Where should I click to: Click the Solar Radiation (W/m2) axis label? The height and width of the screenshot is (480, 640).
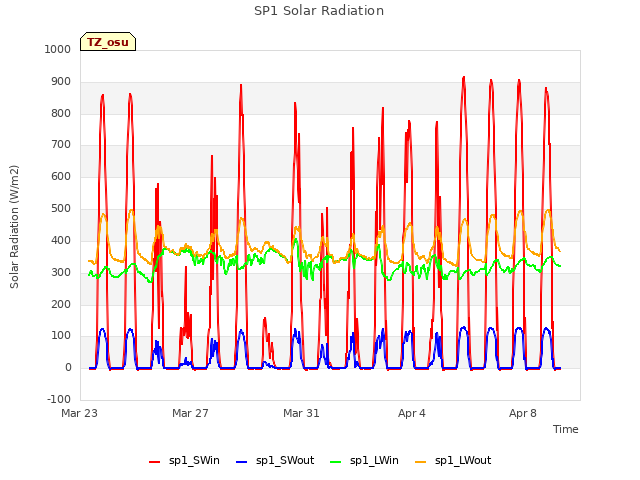tap(14, 227)
